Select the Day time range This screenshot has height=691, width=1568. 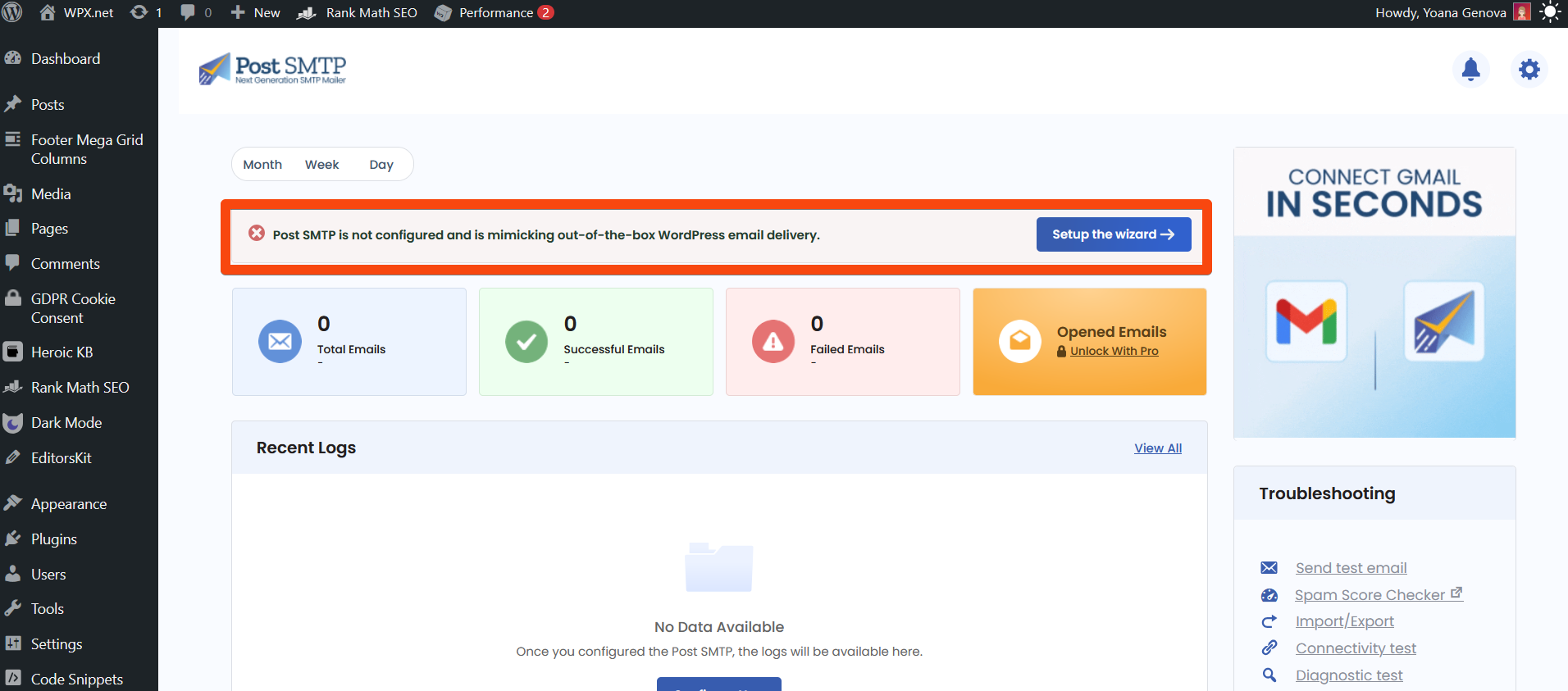click(x=381, y=165)
